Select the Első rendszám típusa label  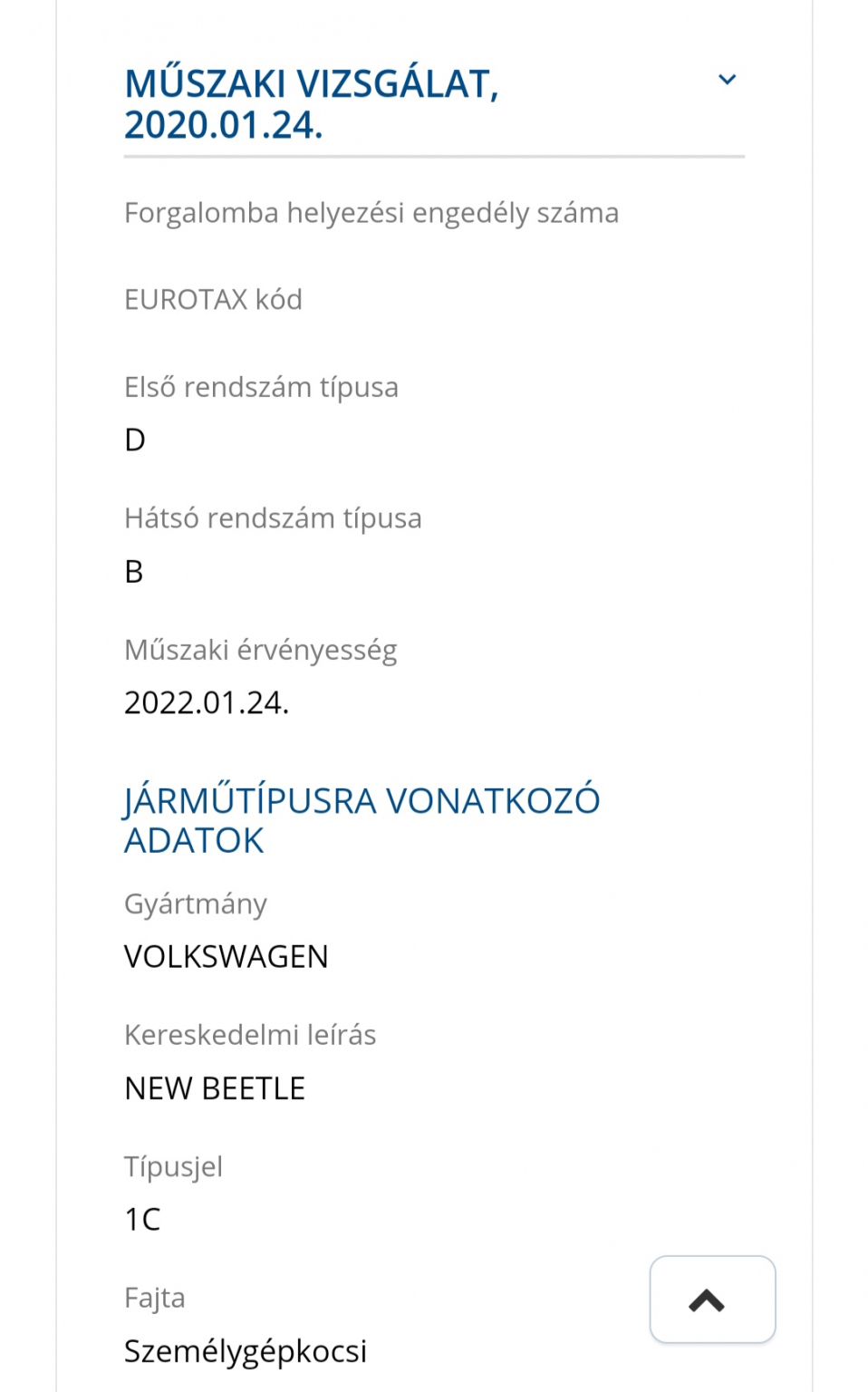261,387
